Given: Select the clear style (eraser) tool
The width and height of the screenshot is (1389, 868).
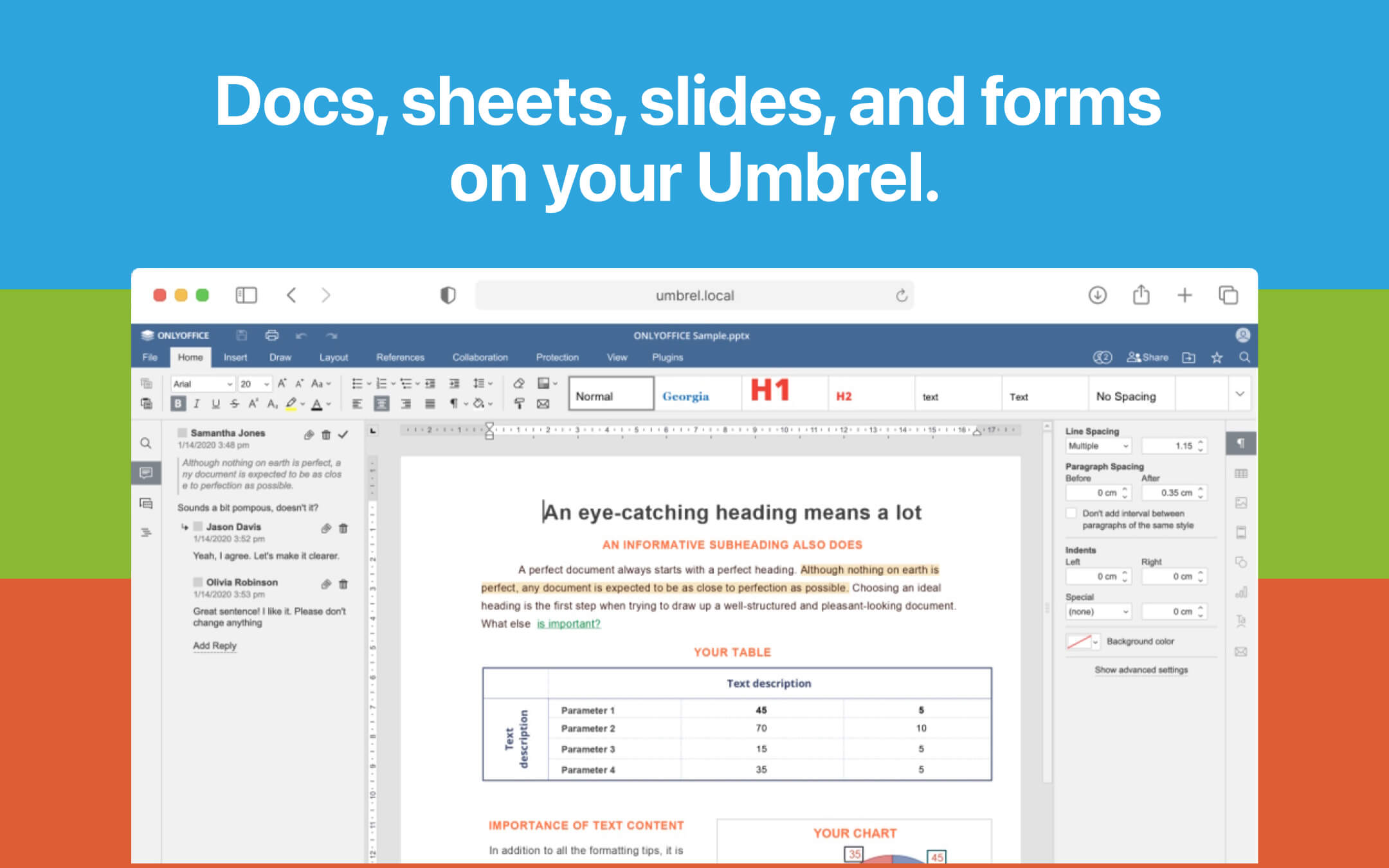Looking at the screenshot, I should coord(518,383).
